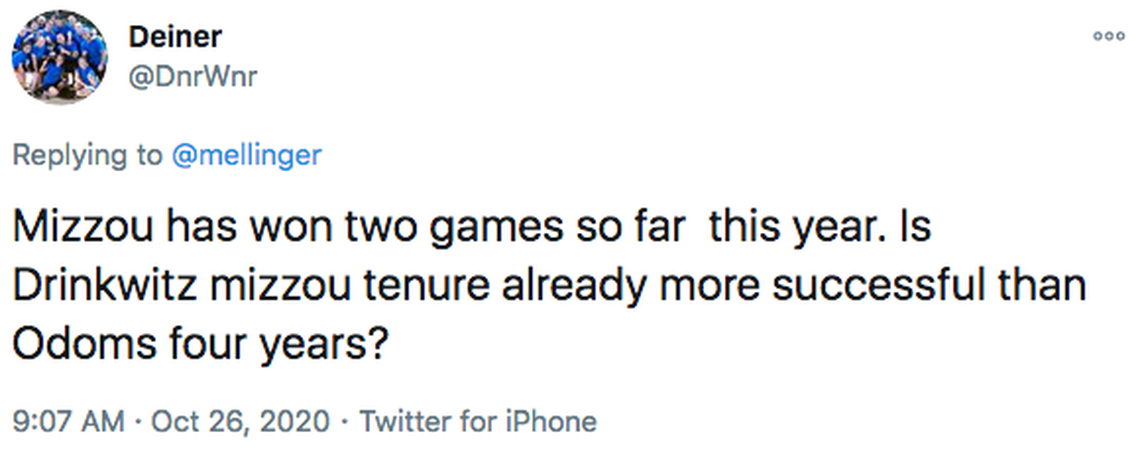Open Deiner's profile avatar picture

pos(59,57)
